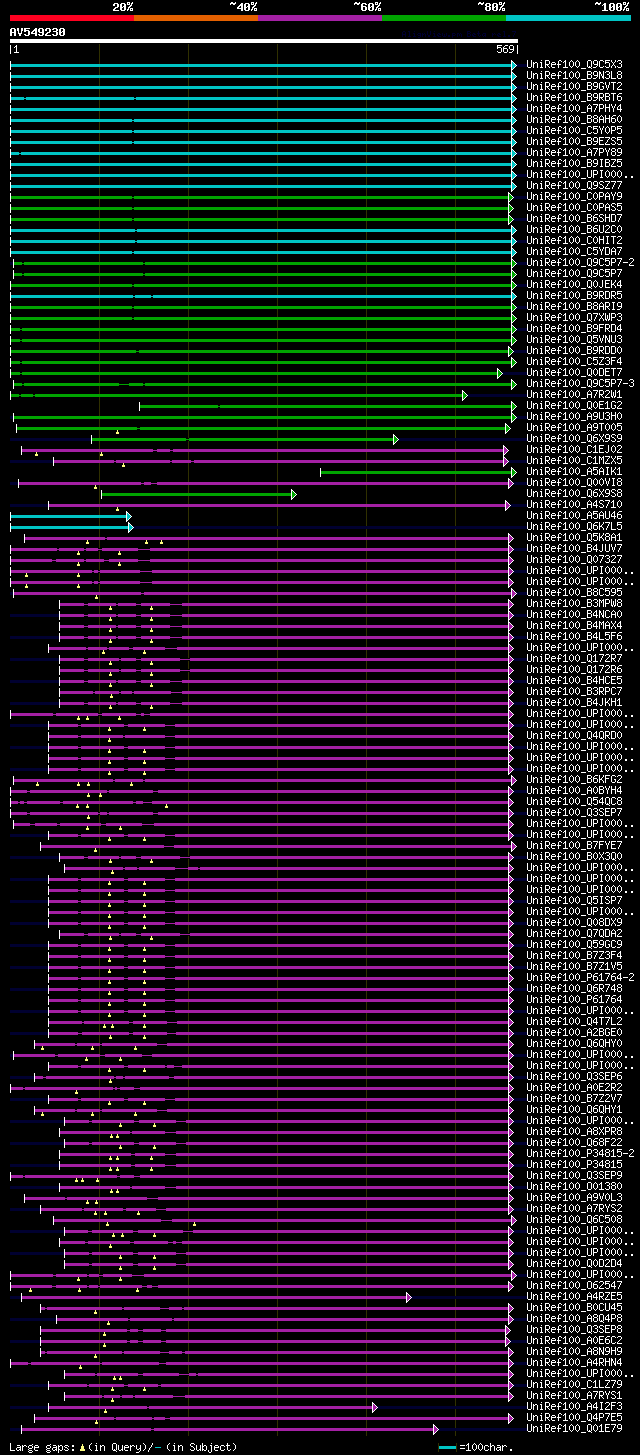This screenshot has height=1455, width=640.
Task: Select the UniRef100_A9T005 label
Action: coord(574,427)
